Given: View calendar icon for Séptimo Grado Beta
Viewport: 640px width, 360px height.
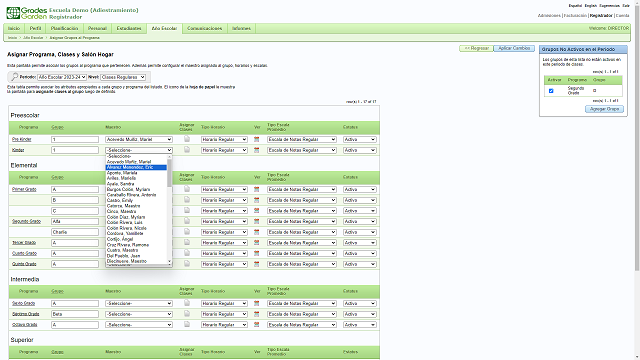Looking at the screenshot, I should [256, 314].
